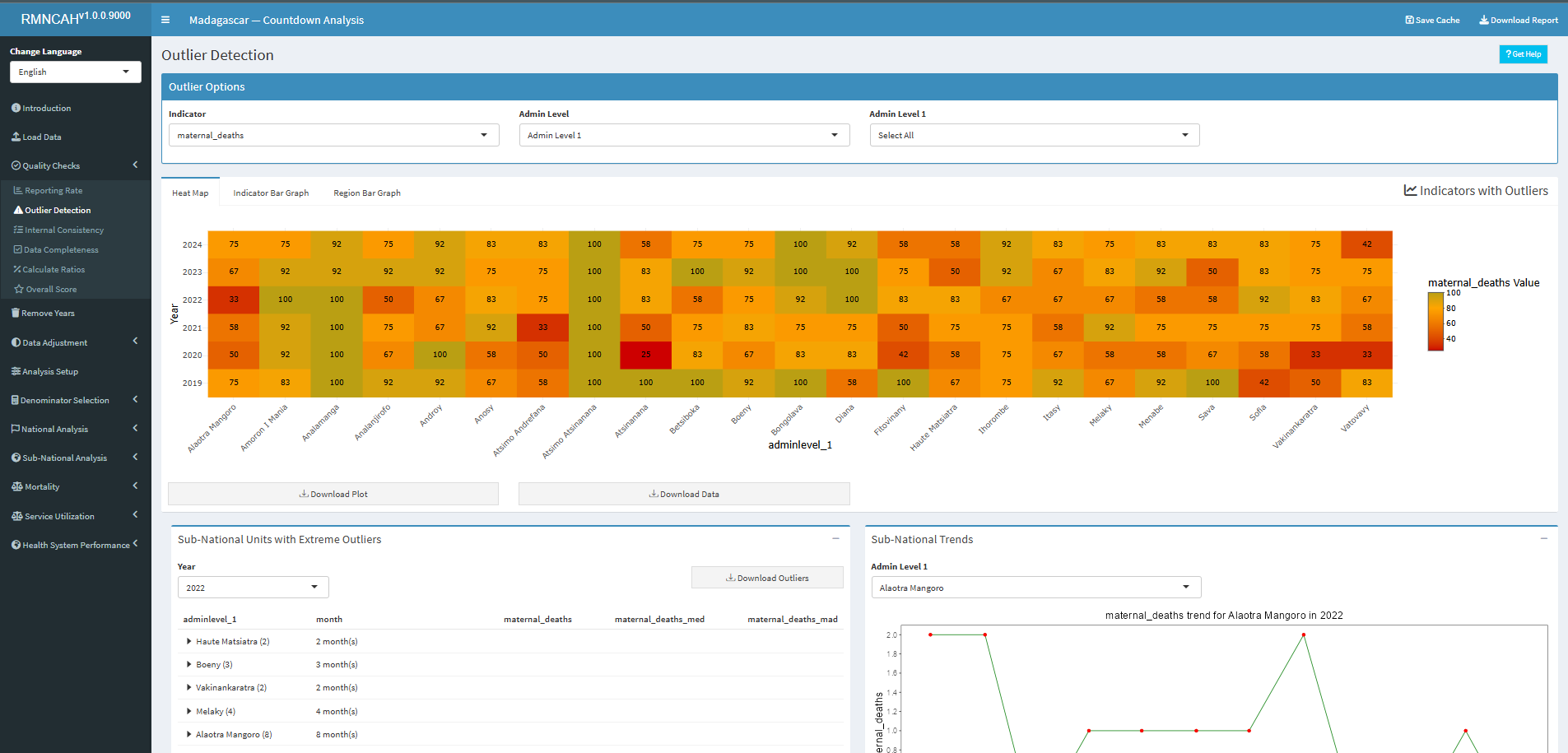Open the Year 2022 dropdown
The width and height of the screenshot is (1568, 753).
pos(254,587)
